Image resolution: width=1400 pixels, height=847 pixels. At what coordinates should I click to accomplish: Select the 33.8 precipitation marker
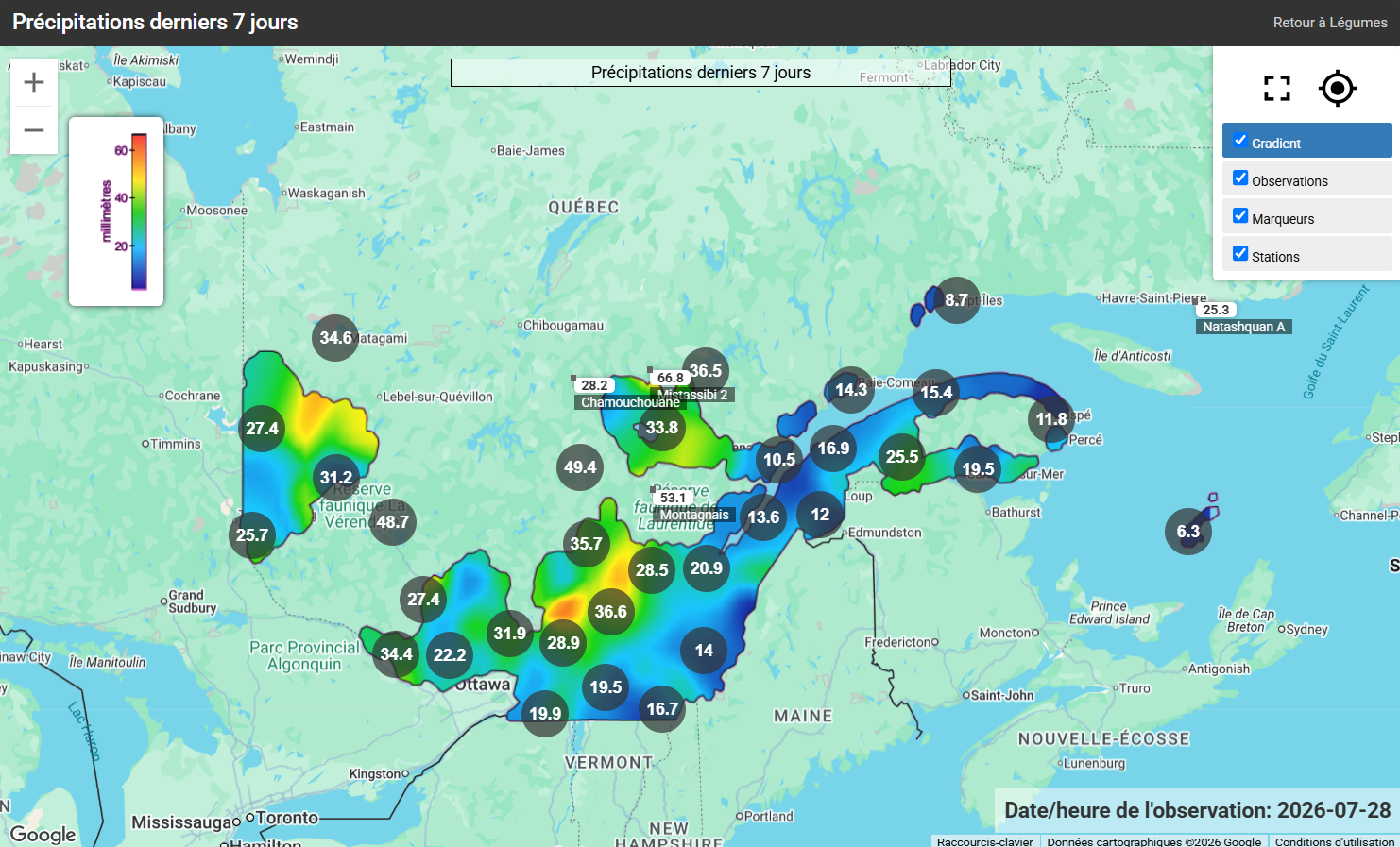pos(662,428)
